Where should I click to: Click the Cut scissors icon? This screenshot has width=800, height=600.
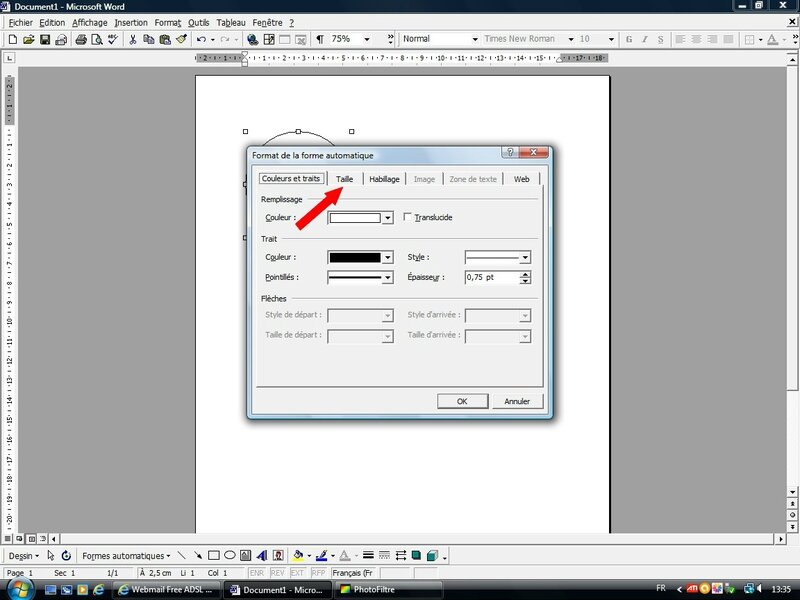pos(132,39)
